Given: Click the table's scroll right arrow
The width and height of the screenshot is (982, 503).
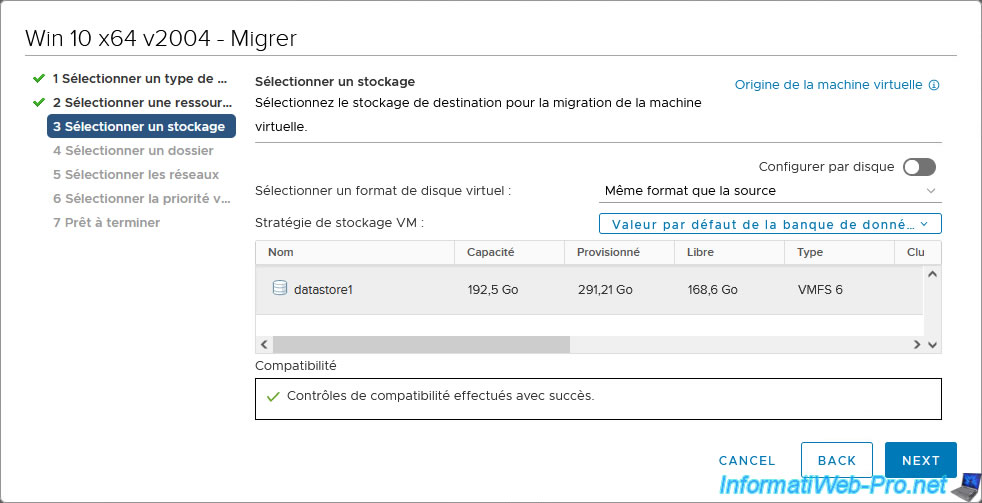Looking at the screenshot, I should point(917,345).
